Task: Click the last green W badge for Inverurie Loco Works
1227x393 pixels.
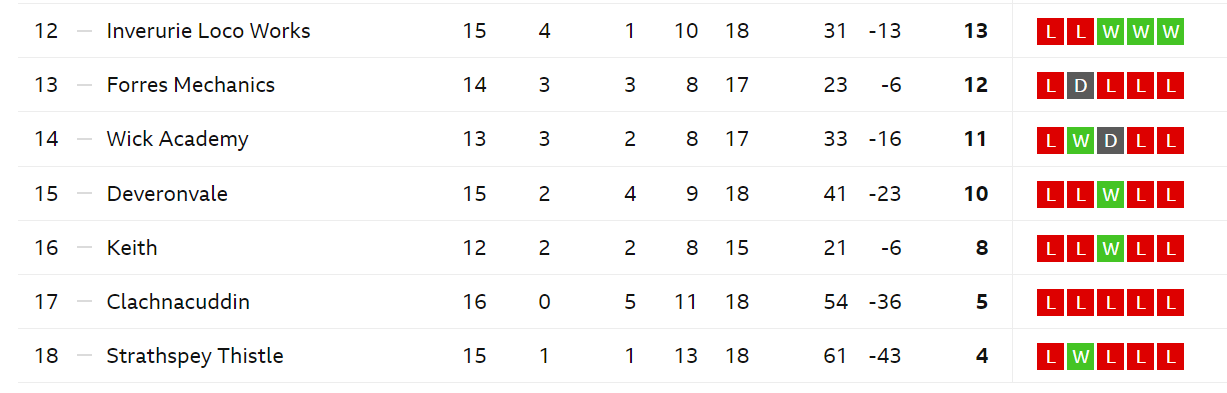Action: [1171, 32]
